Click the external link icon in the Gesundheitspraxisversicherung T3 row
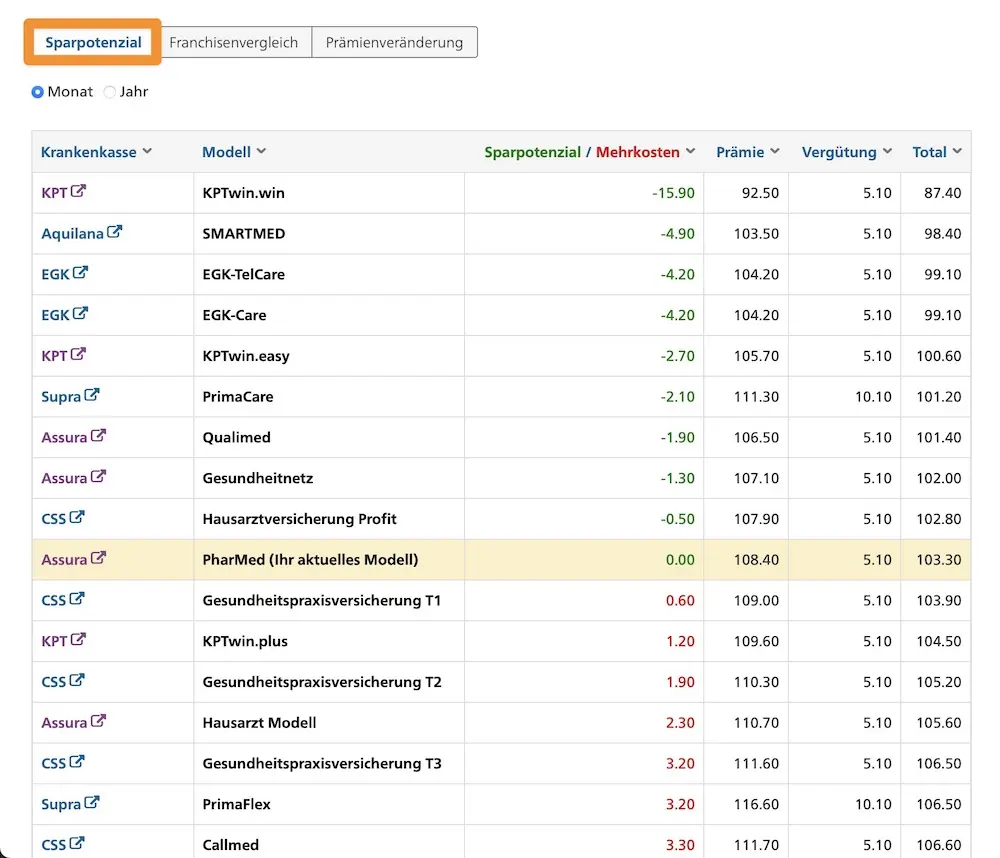The image size is (1000, 858). click(x=77, y=762)
